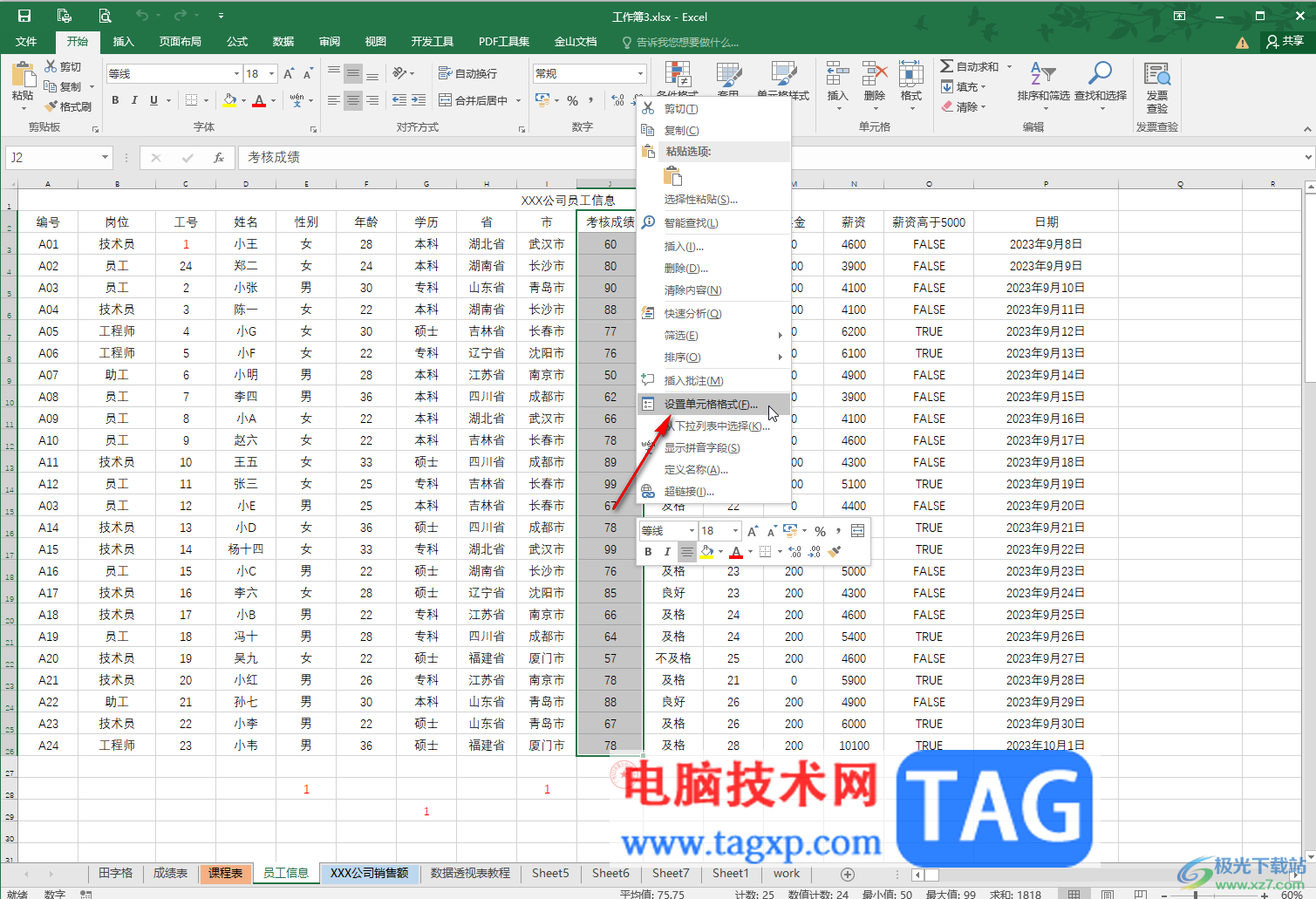Toggle italic in the mini toolbar

[667, 551]
